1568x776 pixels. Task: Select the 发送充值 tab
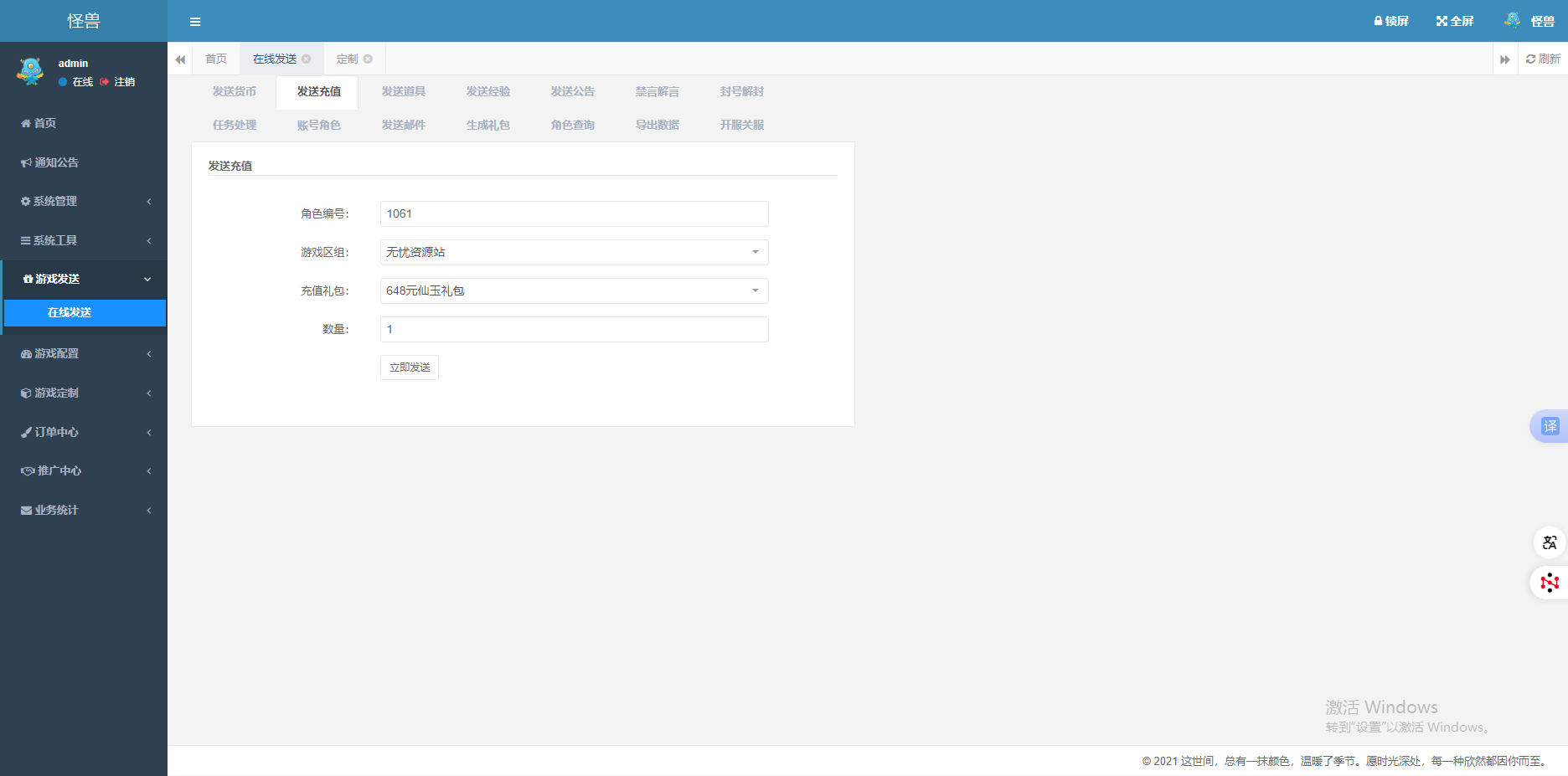318,91
